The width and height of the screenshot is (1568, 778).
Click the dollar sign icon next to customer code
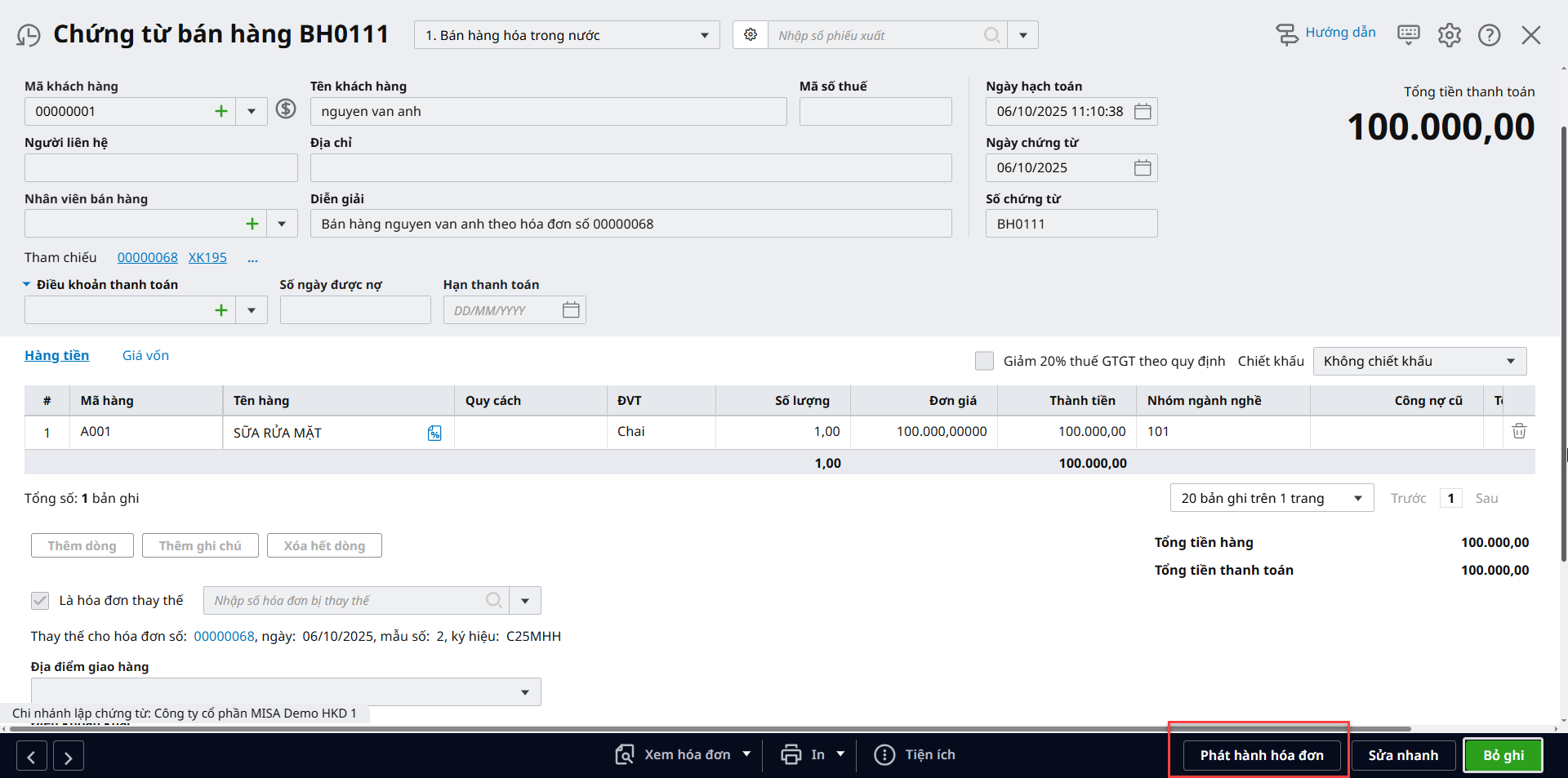click(x=285, y=109)
